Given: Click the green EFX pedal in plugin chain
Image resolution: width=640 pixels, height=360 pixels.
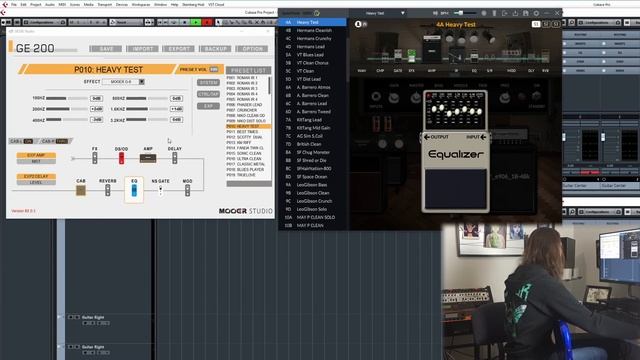Looking at the screenshot, I should tap(411, 56).
